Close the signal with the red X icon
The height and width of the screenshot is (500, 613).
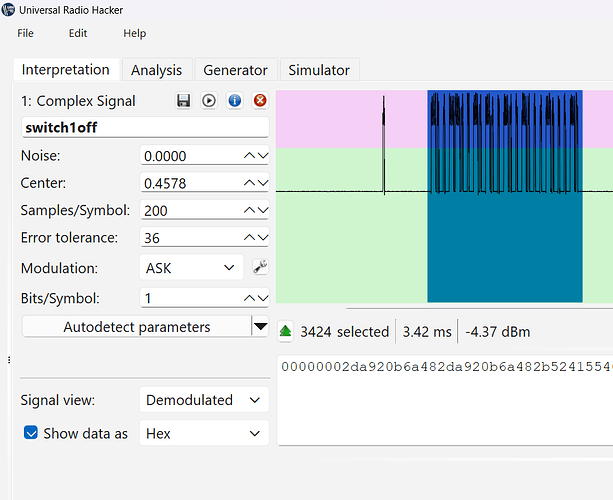(260, 100)
